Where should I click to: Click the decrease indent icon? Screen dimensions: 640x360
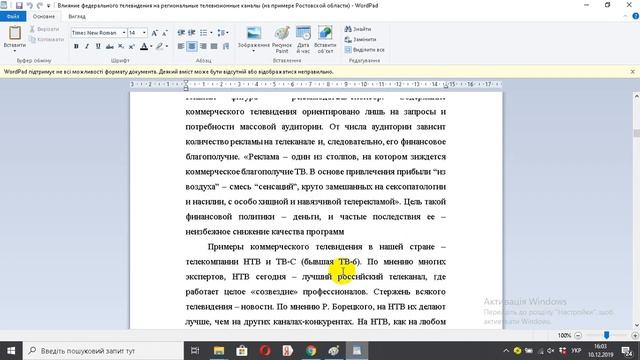tap(181, 33)
